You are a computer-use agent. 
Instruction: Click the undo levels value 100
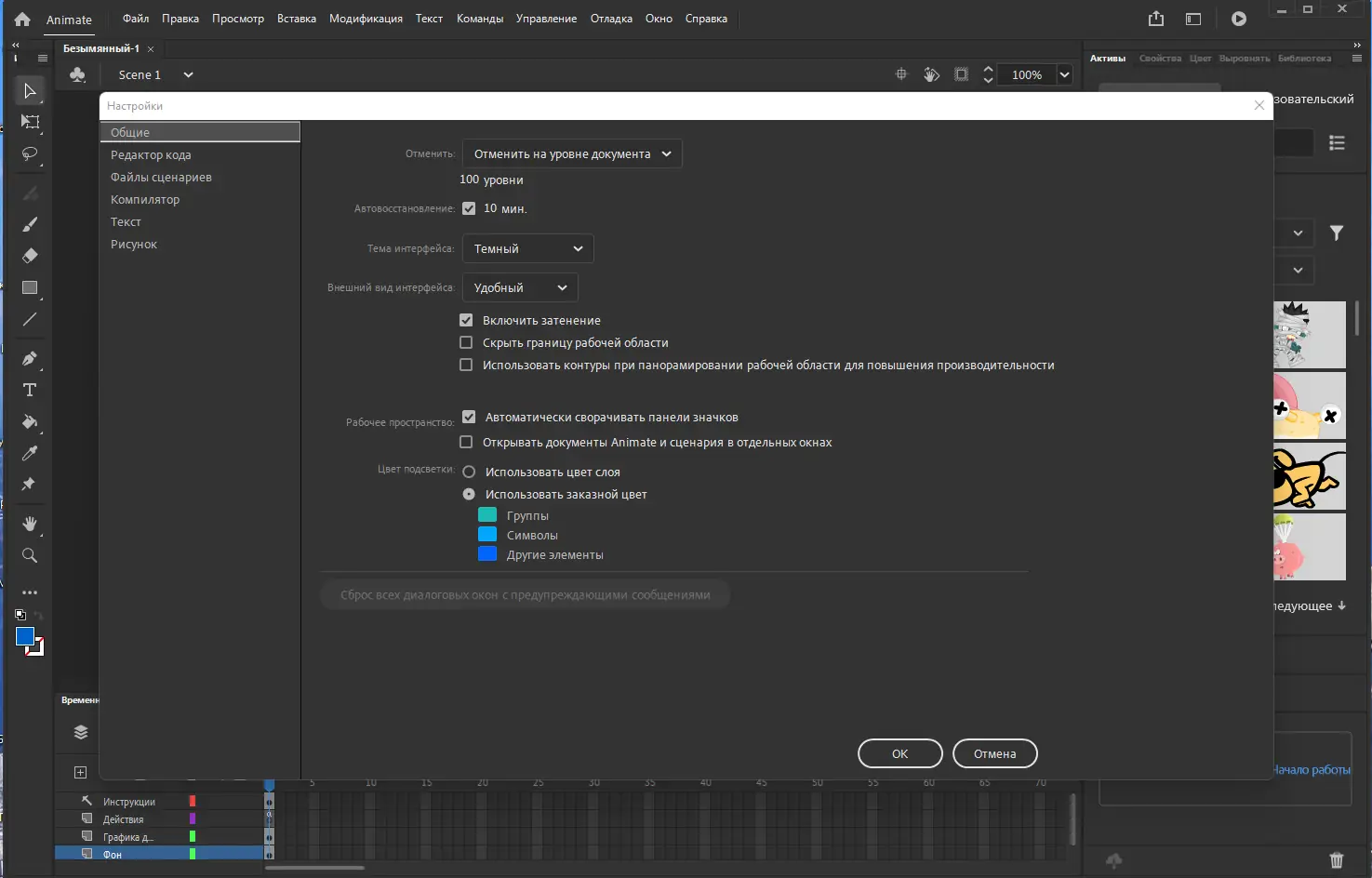pyautogui.click(x=470, y=180)
